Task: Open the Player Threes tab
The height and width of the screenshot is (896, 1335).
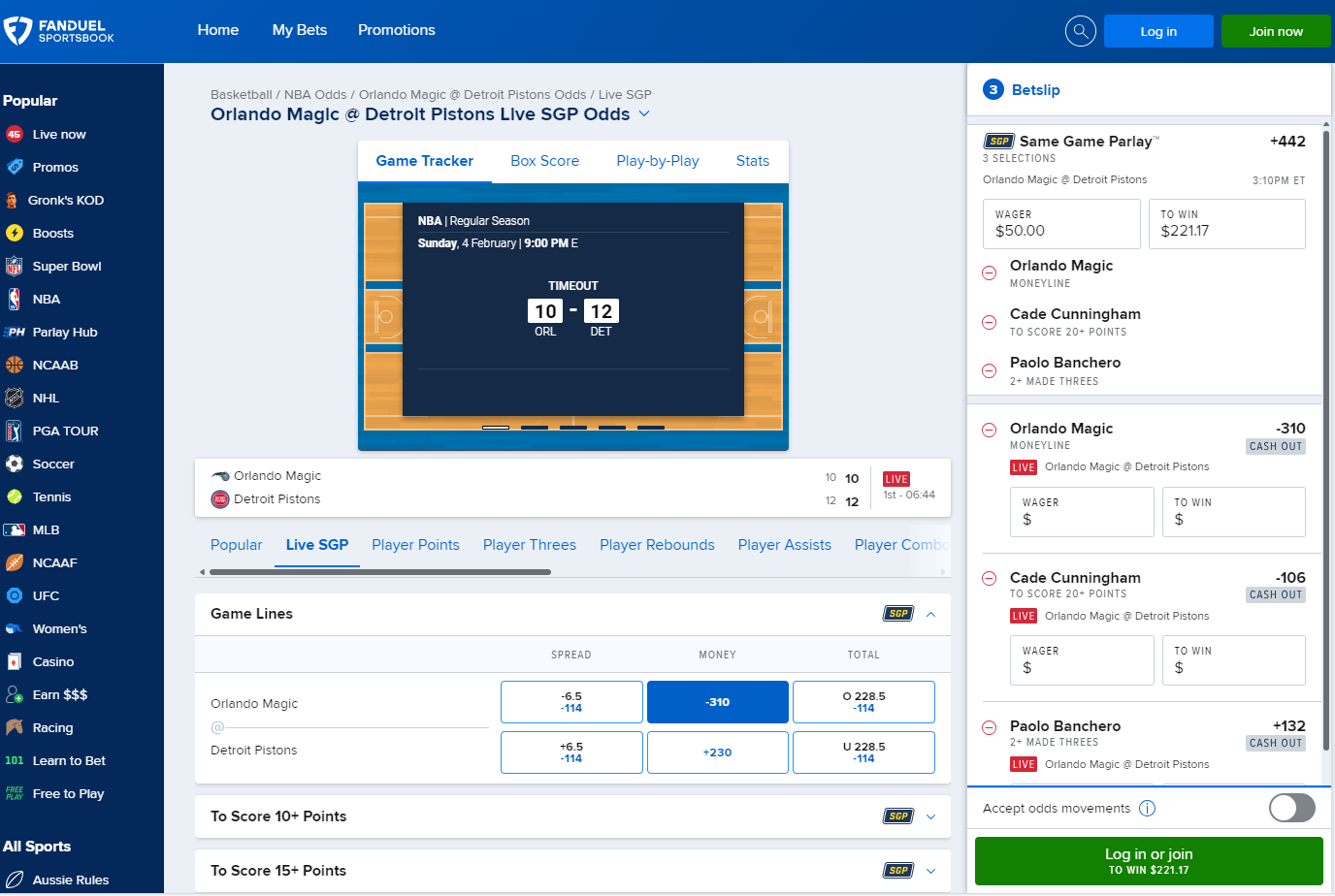Action: click(530, 545)
